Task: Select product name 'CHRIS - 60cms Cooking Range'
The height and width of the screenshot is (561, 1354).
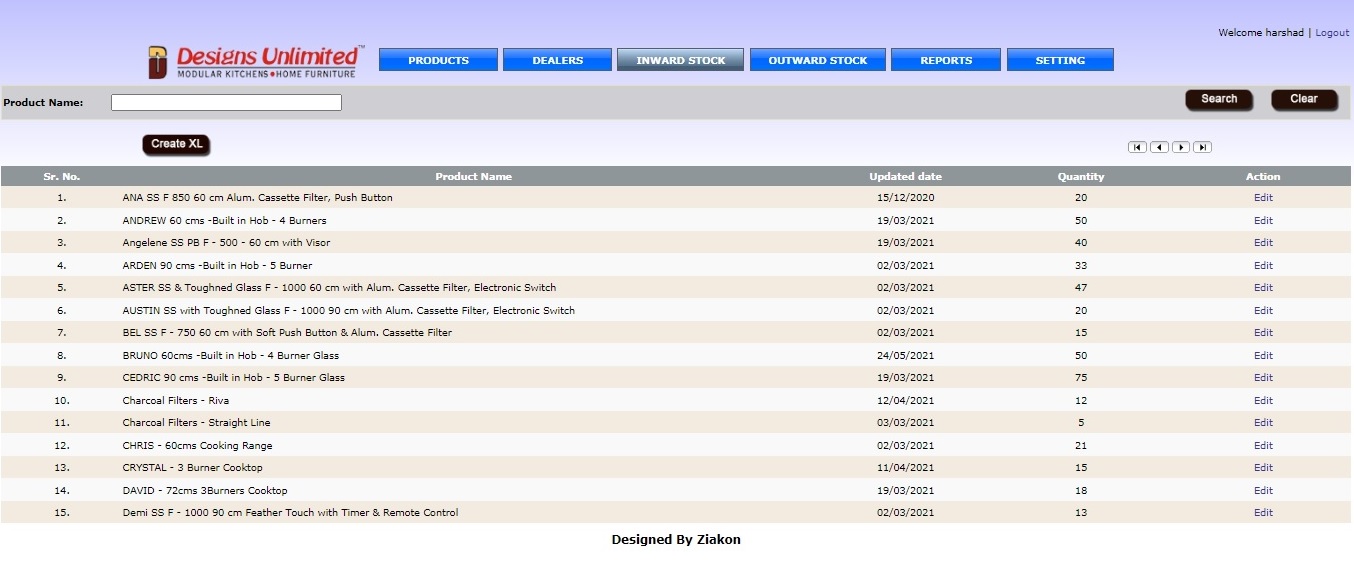Action: tap(198, 445)
